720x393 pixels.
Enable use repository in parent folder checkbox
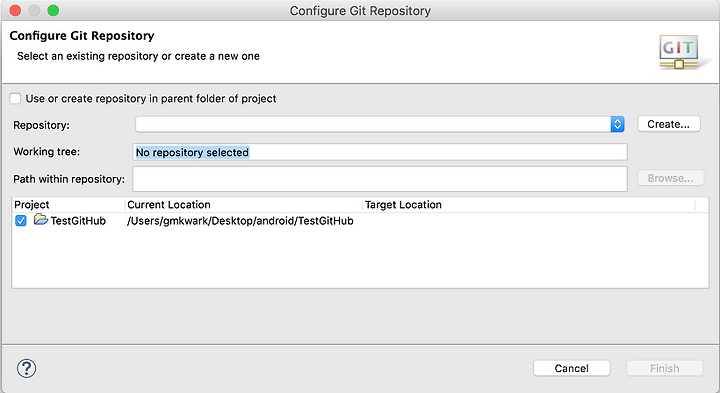click(x=16, y=98)
